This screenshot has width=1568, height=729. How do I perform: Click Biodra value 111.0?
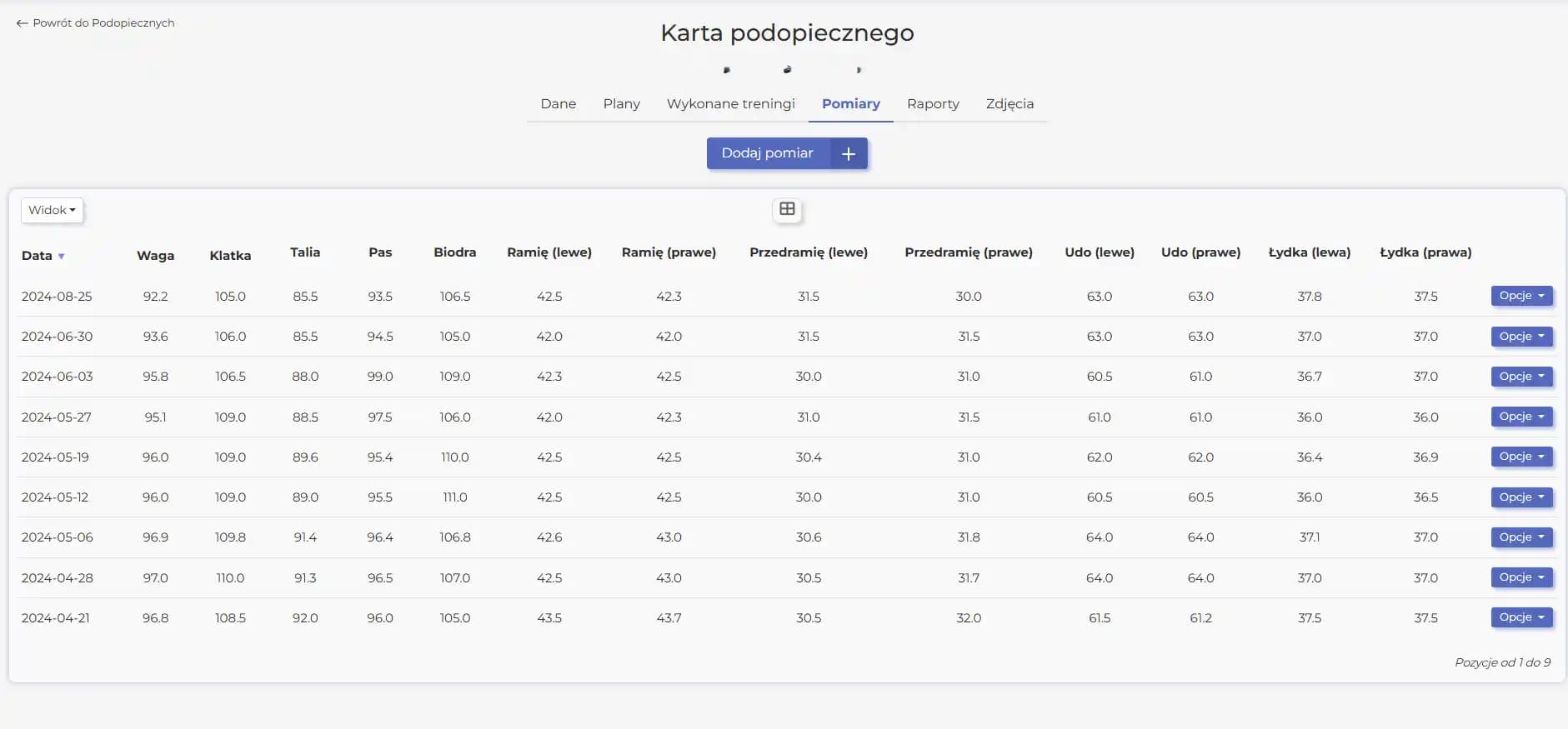(455, 497)
